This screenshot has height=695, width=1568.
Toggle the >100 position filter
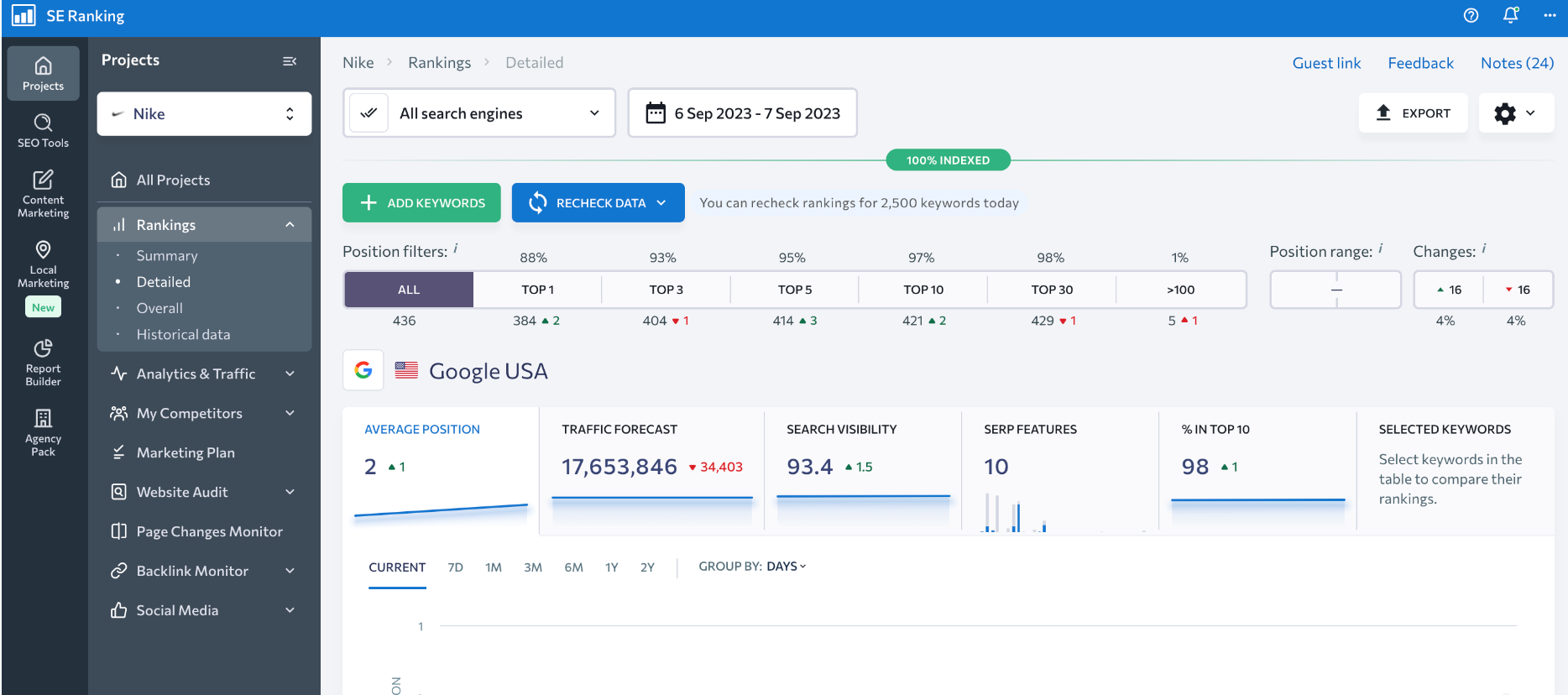(1181, 290)
